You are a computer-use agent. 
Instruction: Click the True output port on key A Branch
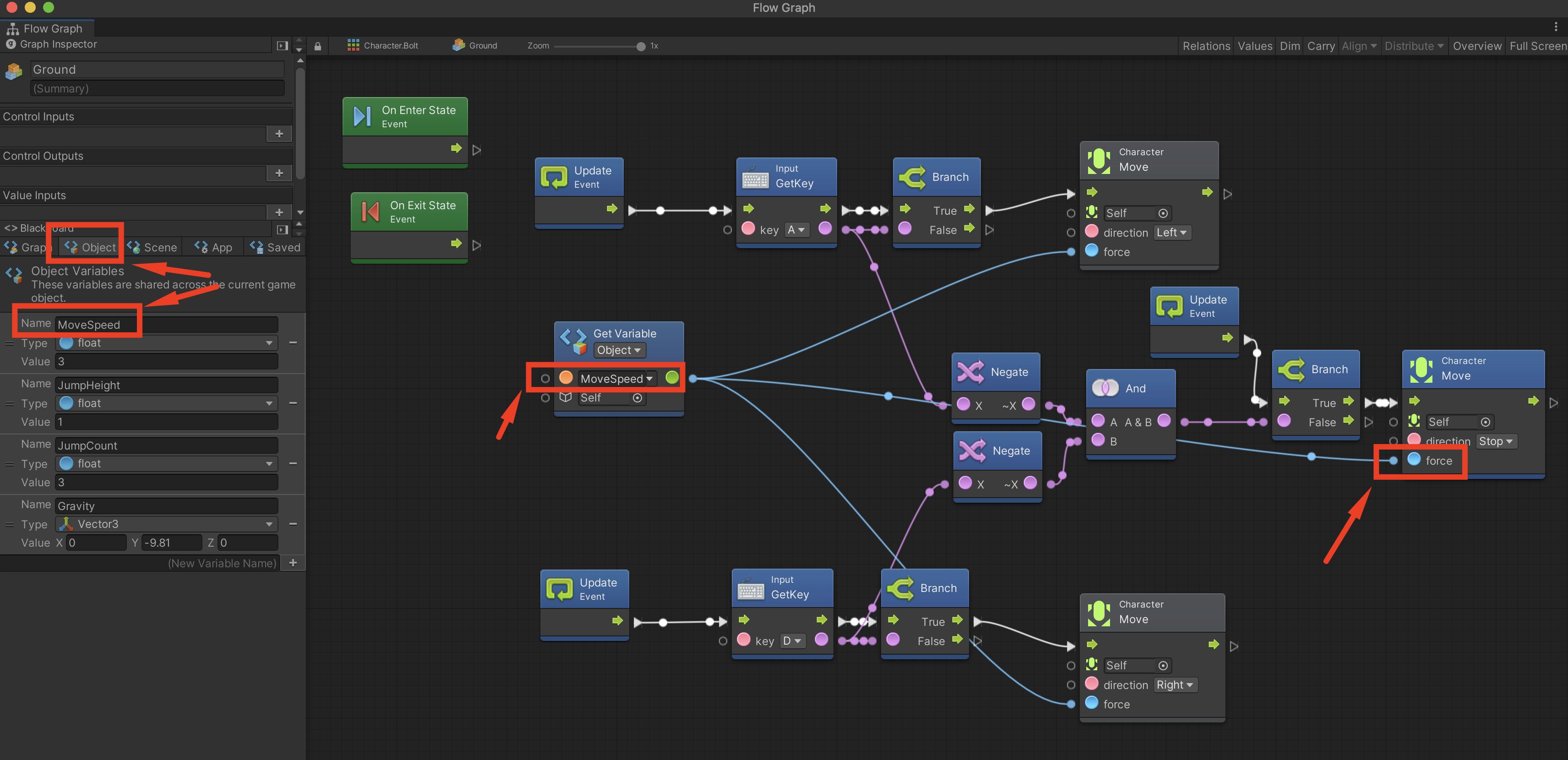pos(969,209)
